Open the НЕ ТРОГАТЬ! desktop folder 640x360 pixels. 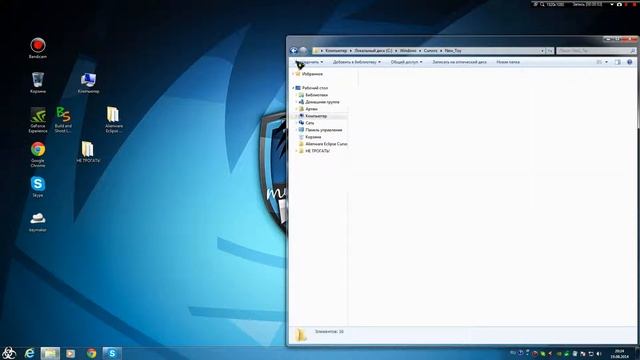click(x=88, y=152)
